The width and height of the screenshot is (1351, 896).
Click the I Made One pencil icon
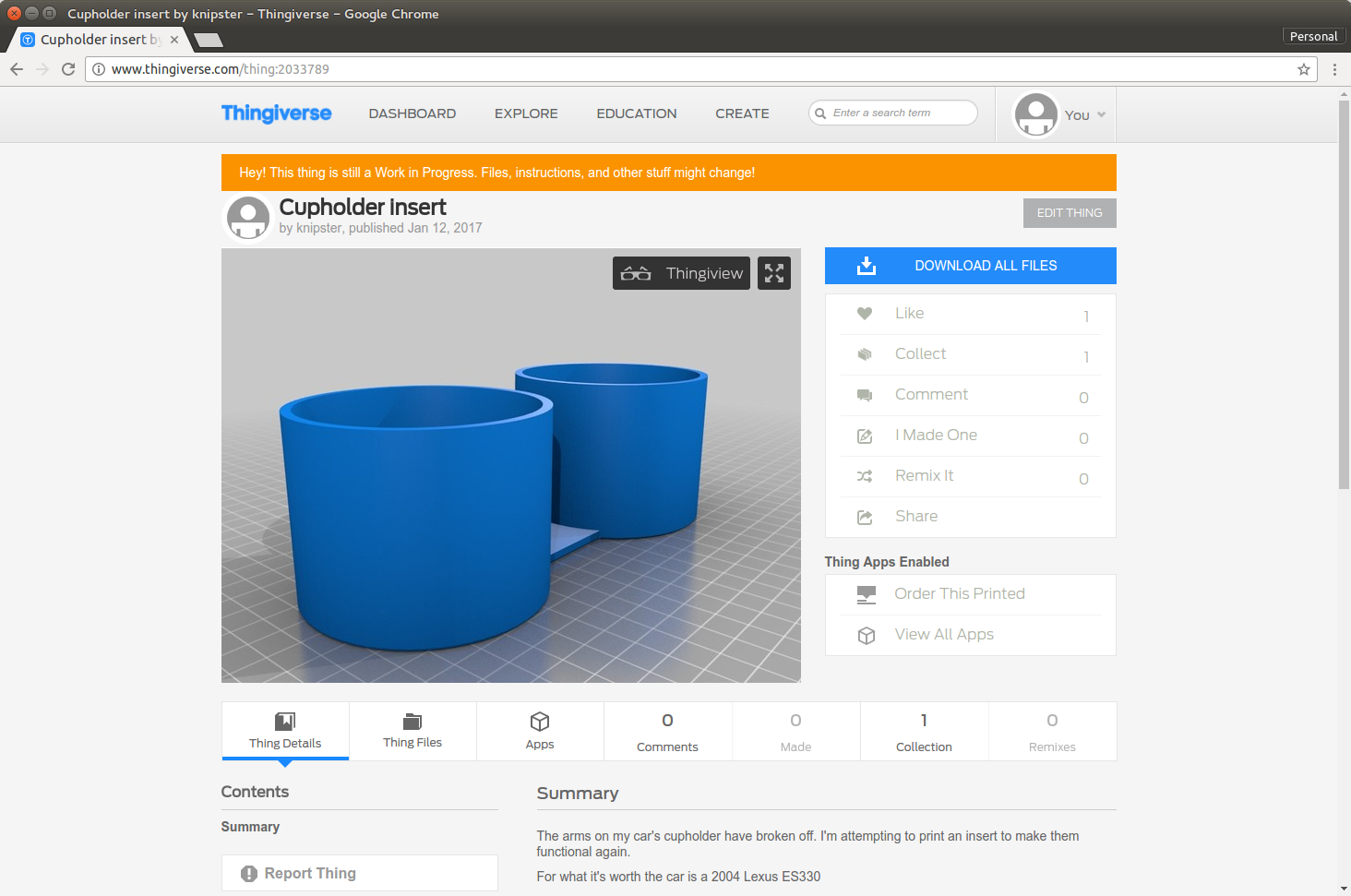tap(865, 436)
